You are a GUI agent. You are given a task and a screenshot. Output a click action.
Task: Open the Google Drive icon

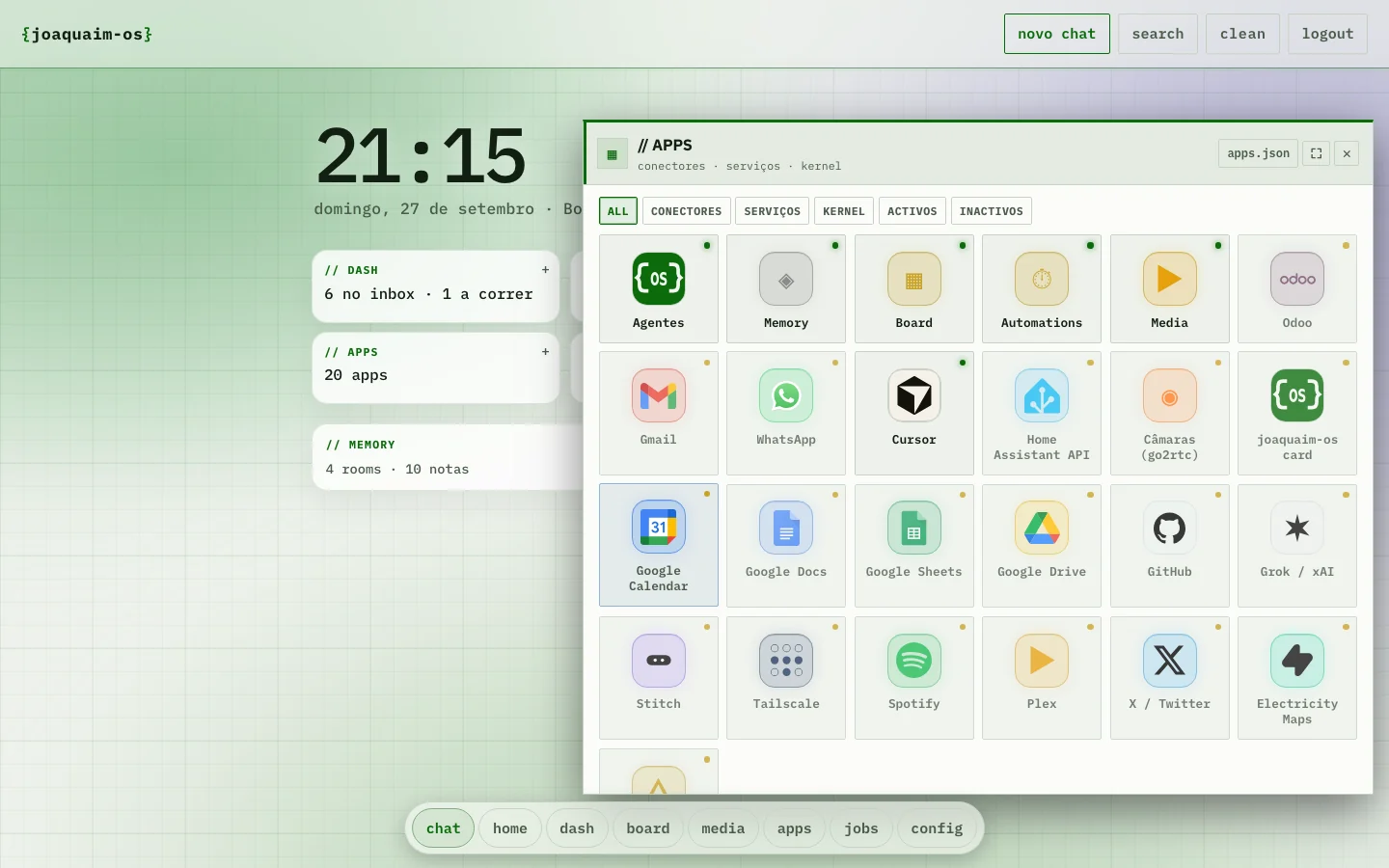pyautogui.click(x=1042, y=528)
